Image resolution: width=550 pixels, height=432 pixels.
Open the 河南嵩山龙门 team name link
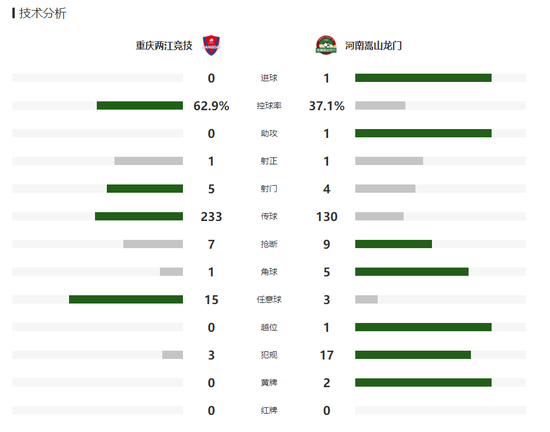373,46
